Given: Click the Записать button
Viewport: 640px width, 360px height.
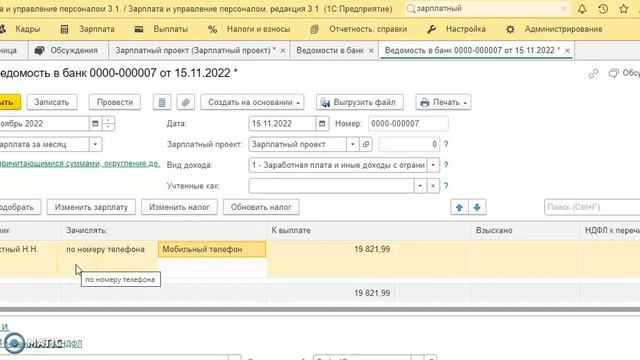Looking at the screenshot, I should pos(52,102).
